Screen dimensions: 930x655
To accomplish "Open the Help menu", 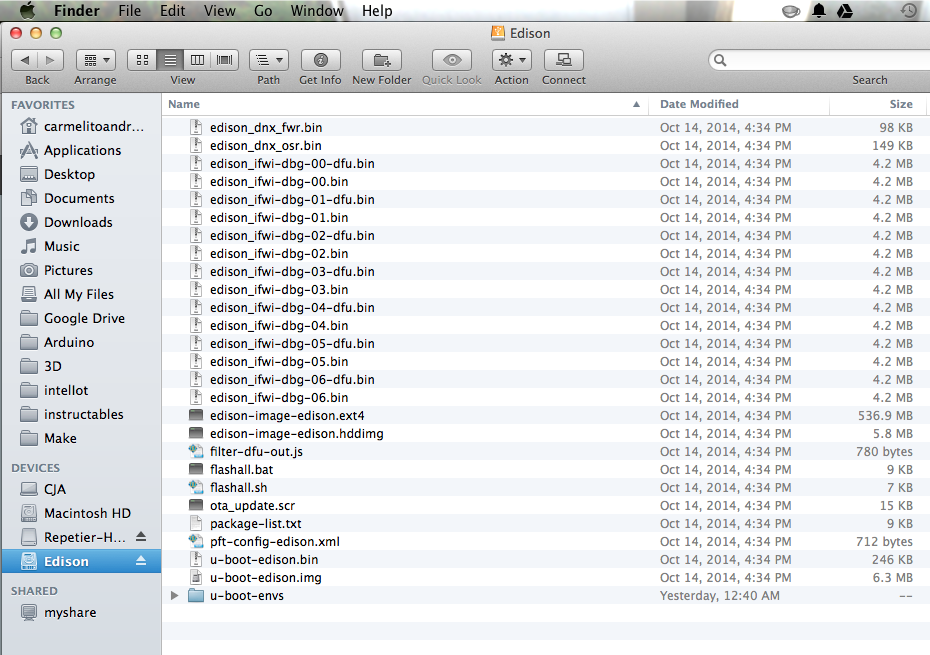I will pyautogui.click(x=377, y=11).
